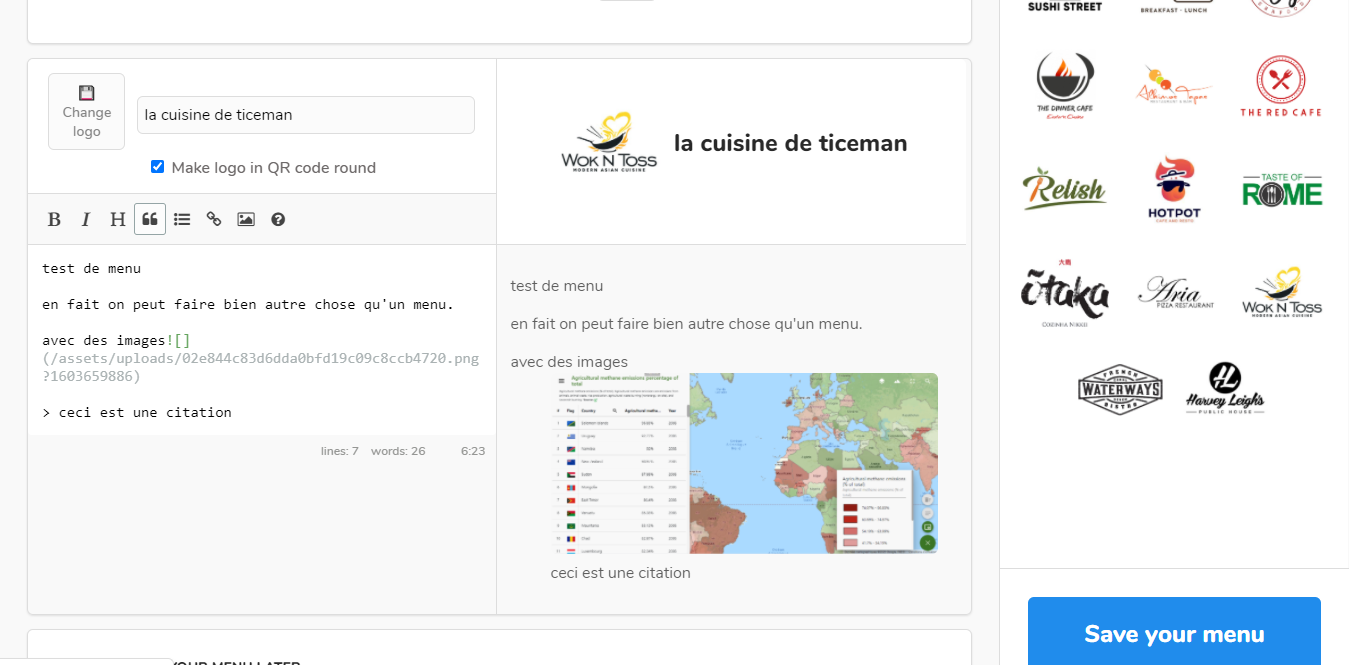Image resolution: width=1349 pixels, height=665 pixels.
Task: Click the editor line '> ceci est une citation'
Action: point(137,413)
